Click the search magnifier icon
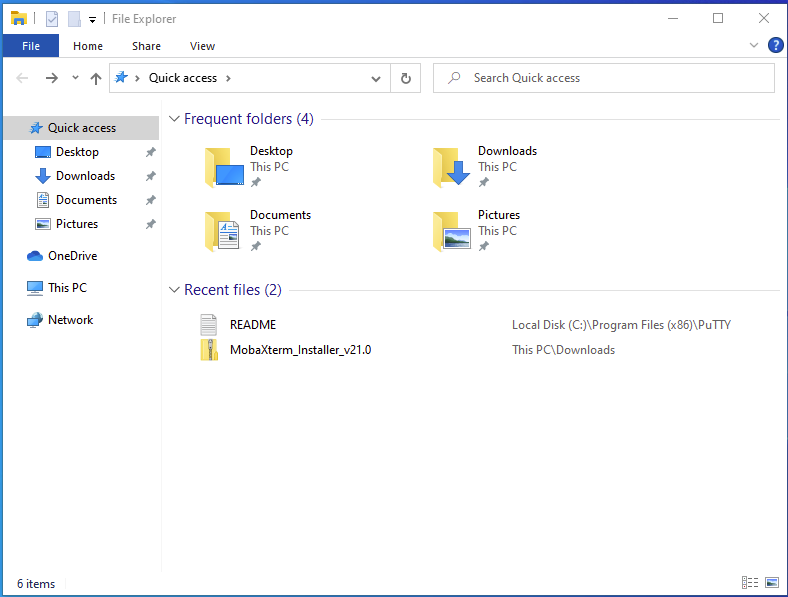Screen dimensions: 788x597 tap(454, 78)
